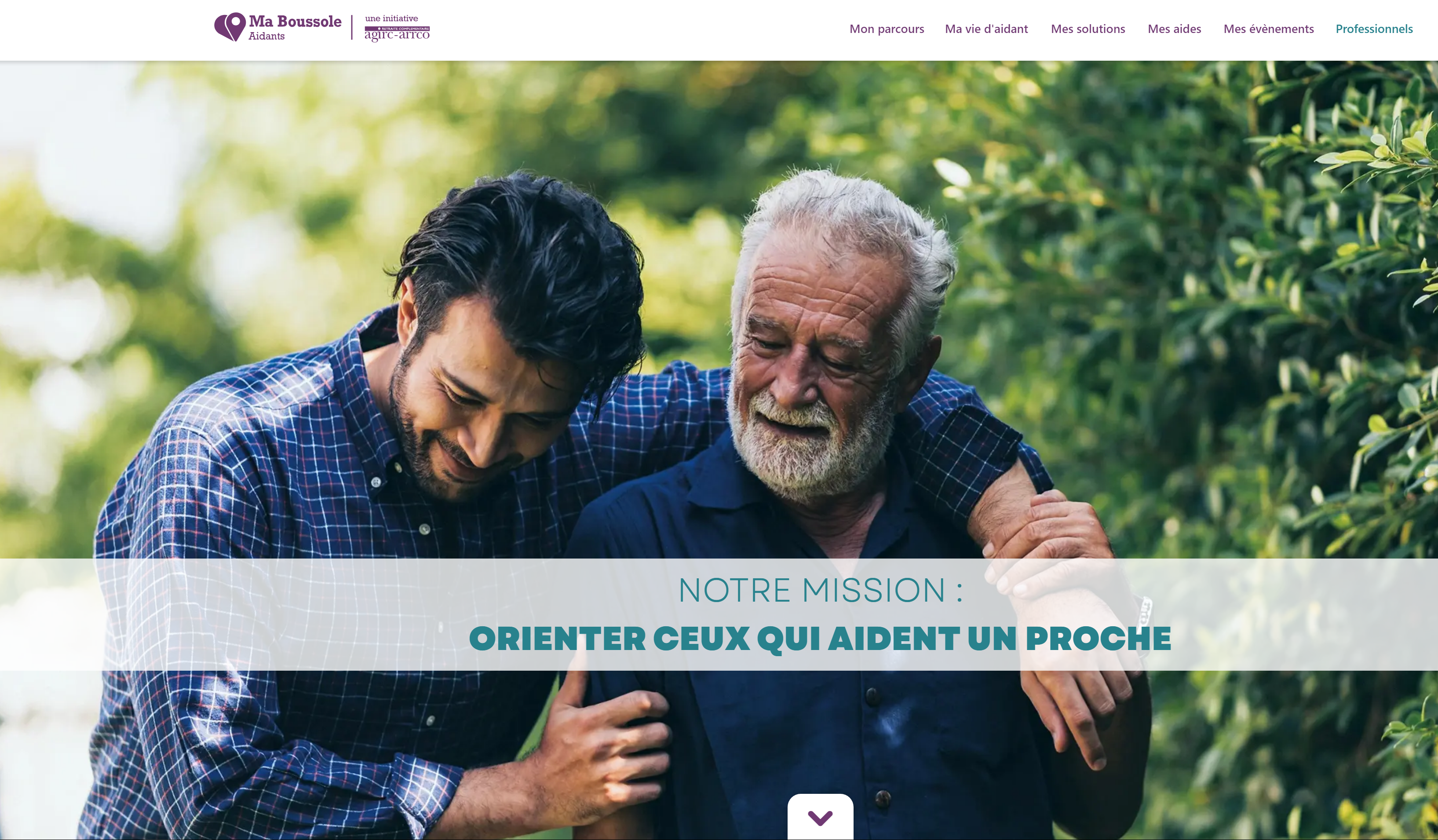Click the 'une initiative' caption text
This screenshot has height=840, width=1438.
pos(391,18)
